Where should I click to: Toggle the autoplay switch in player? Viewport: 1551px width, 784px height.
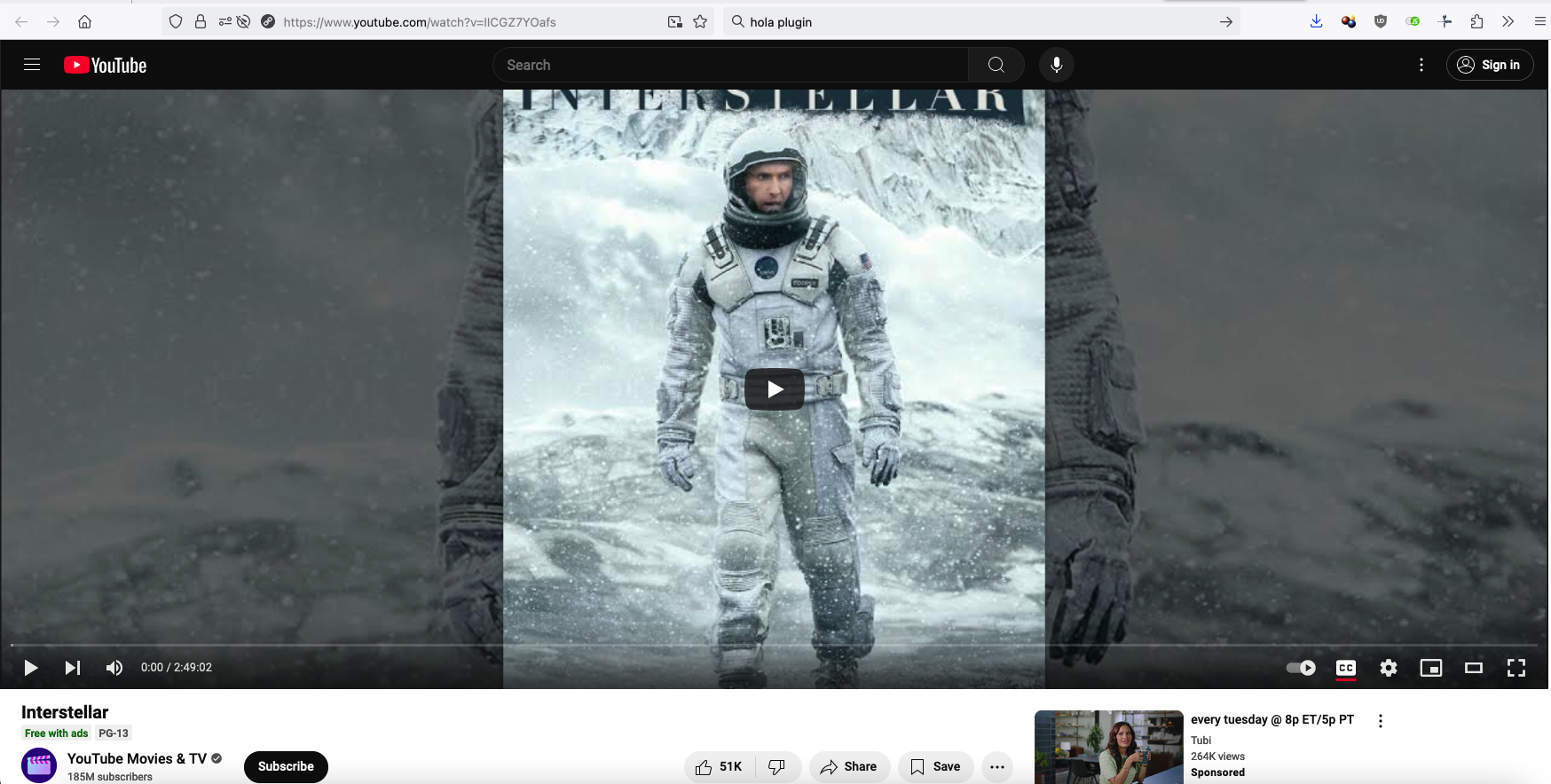(x=1301, y=668)
